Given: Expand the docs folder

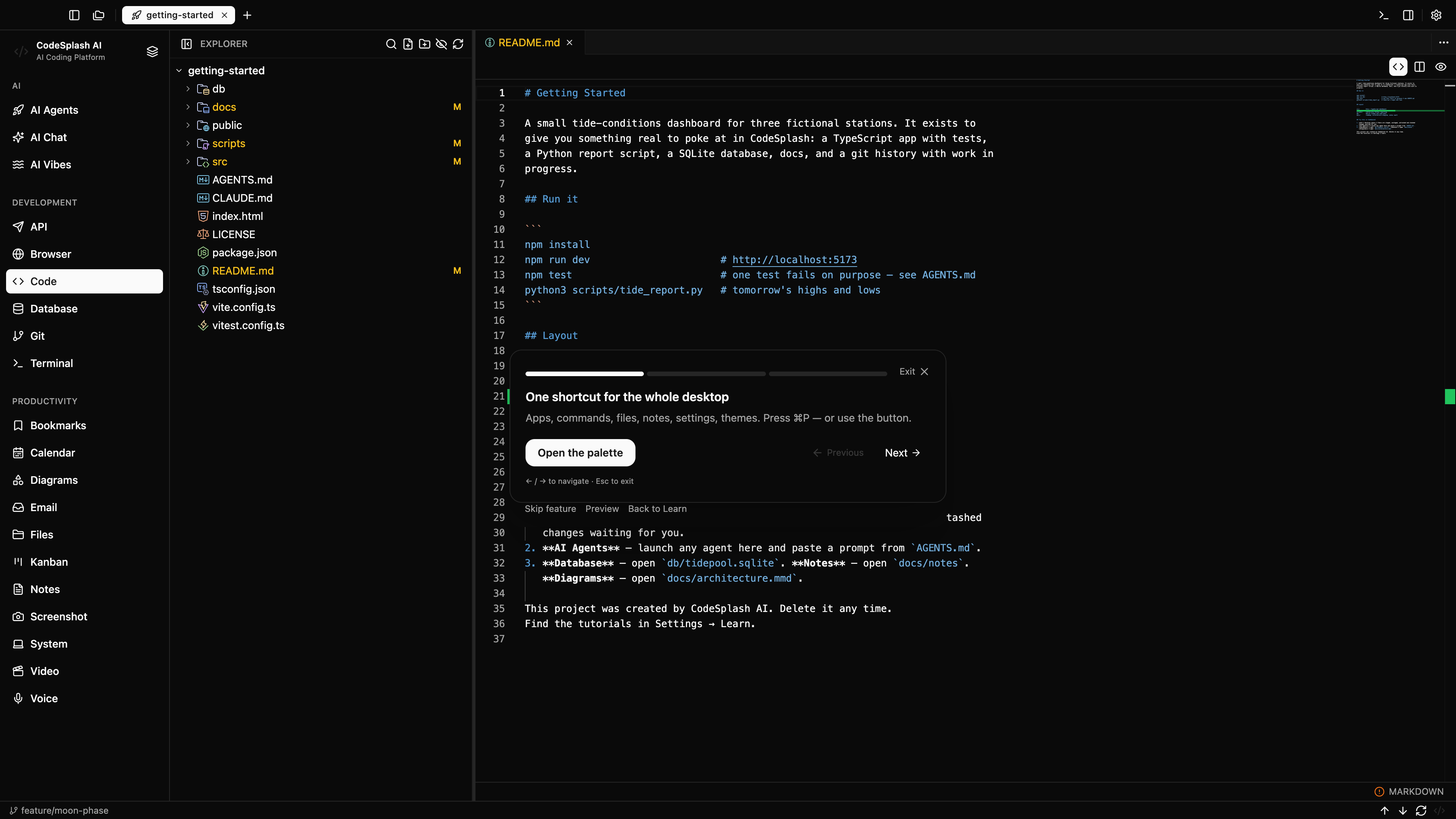Looking at the screenshot, I should [188, 107].
